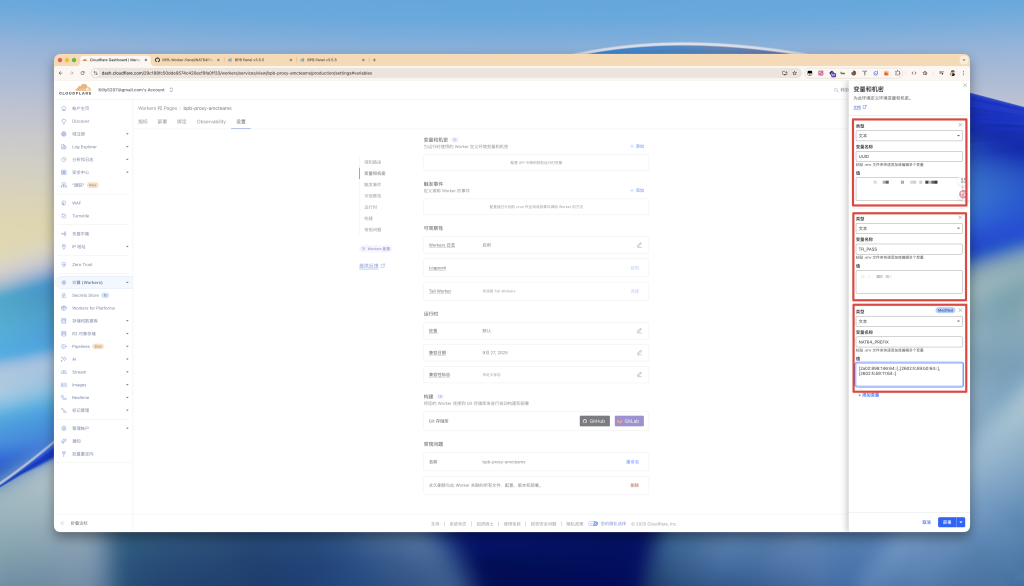Open type dropdown for NAT64_PREFIX variable
Viewport: 1024px width, 586px height.
[909, 321]
